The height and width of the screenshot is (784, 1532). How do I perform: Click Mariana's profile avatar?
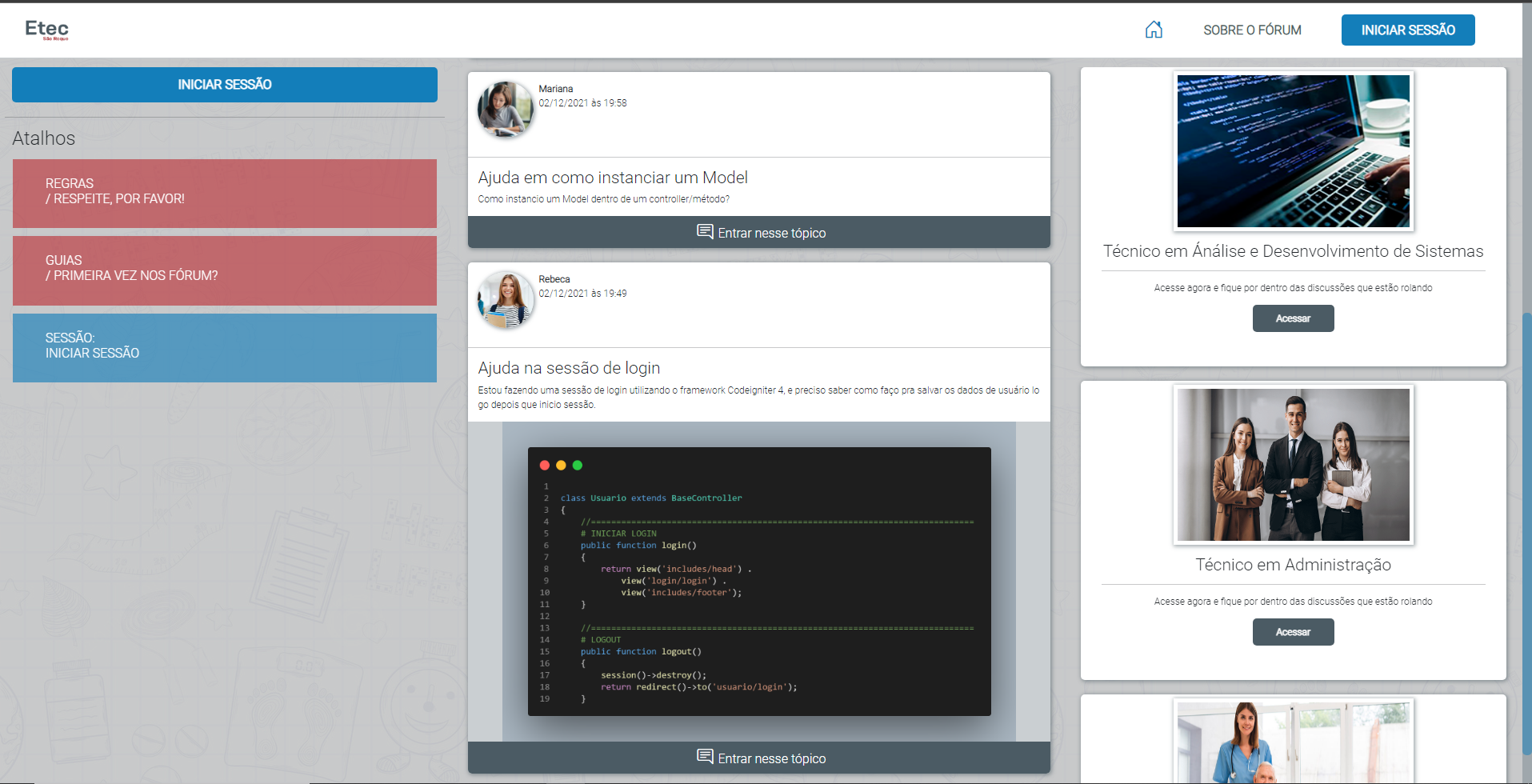pyautogui.click(x=506, y=110)
